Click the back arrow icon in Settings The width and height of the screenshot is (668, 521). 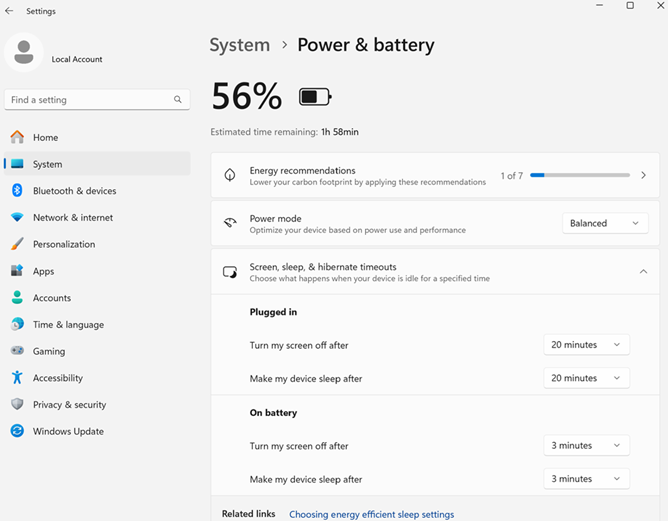coord(9,11)
